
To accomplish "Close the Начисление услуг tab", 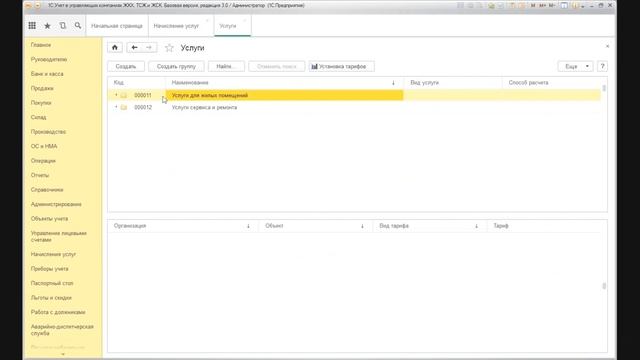I will pyautogui.click(x=207, y=21).
